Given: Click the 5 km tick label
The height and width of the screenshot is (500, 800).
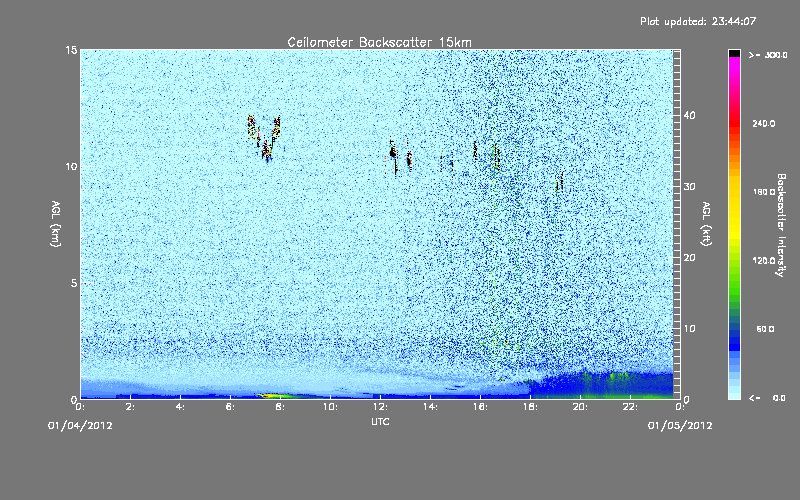Looking at the screenshot, I should tap(74, 283).
